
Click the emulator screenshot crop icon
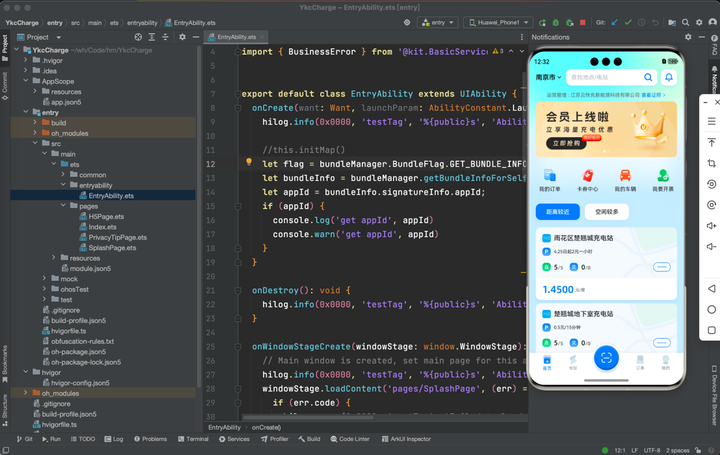(x=711, y=163)
